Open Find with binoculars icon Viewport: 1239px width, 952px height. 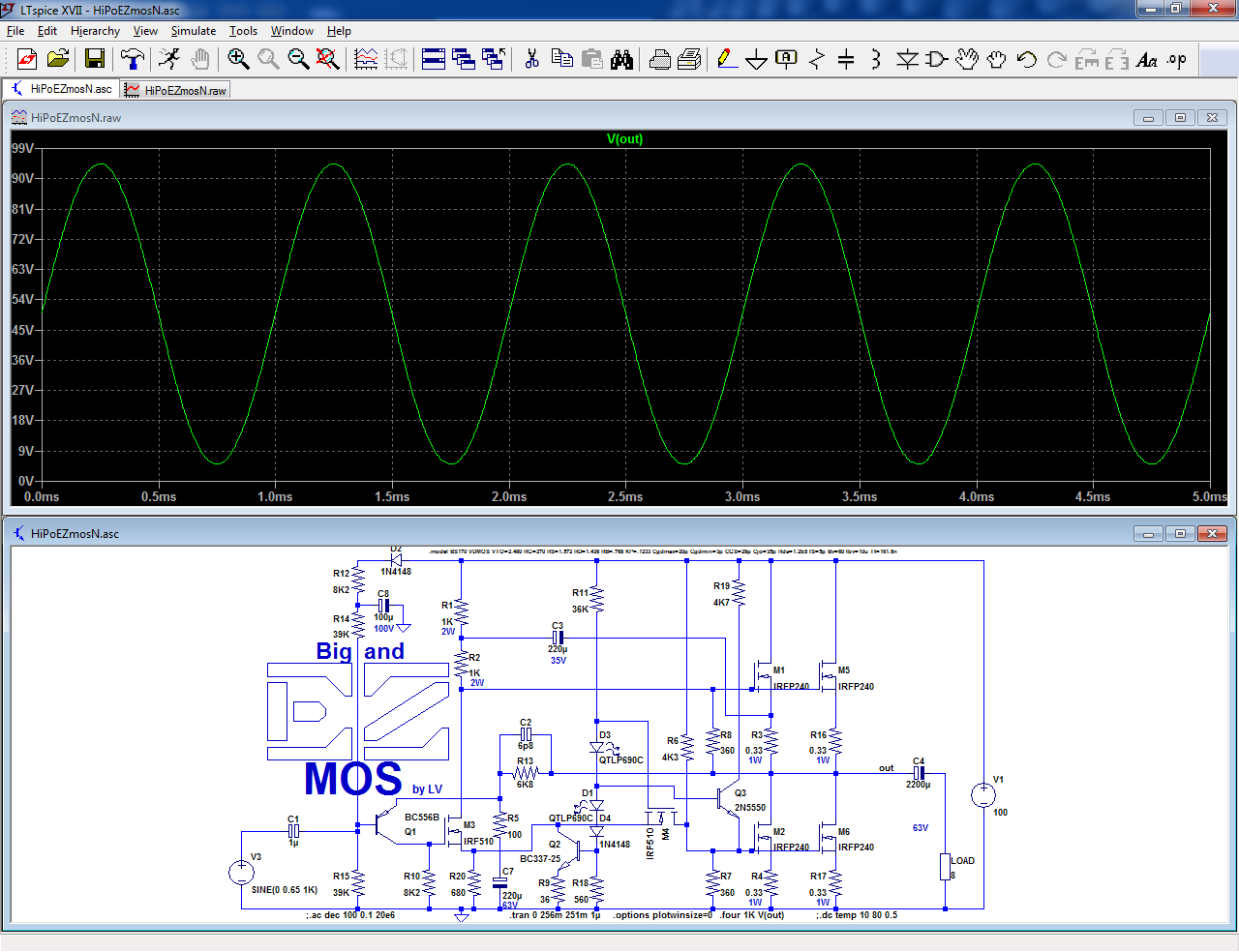click(x=621, y=60)
